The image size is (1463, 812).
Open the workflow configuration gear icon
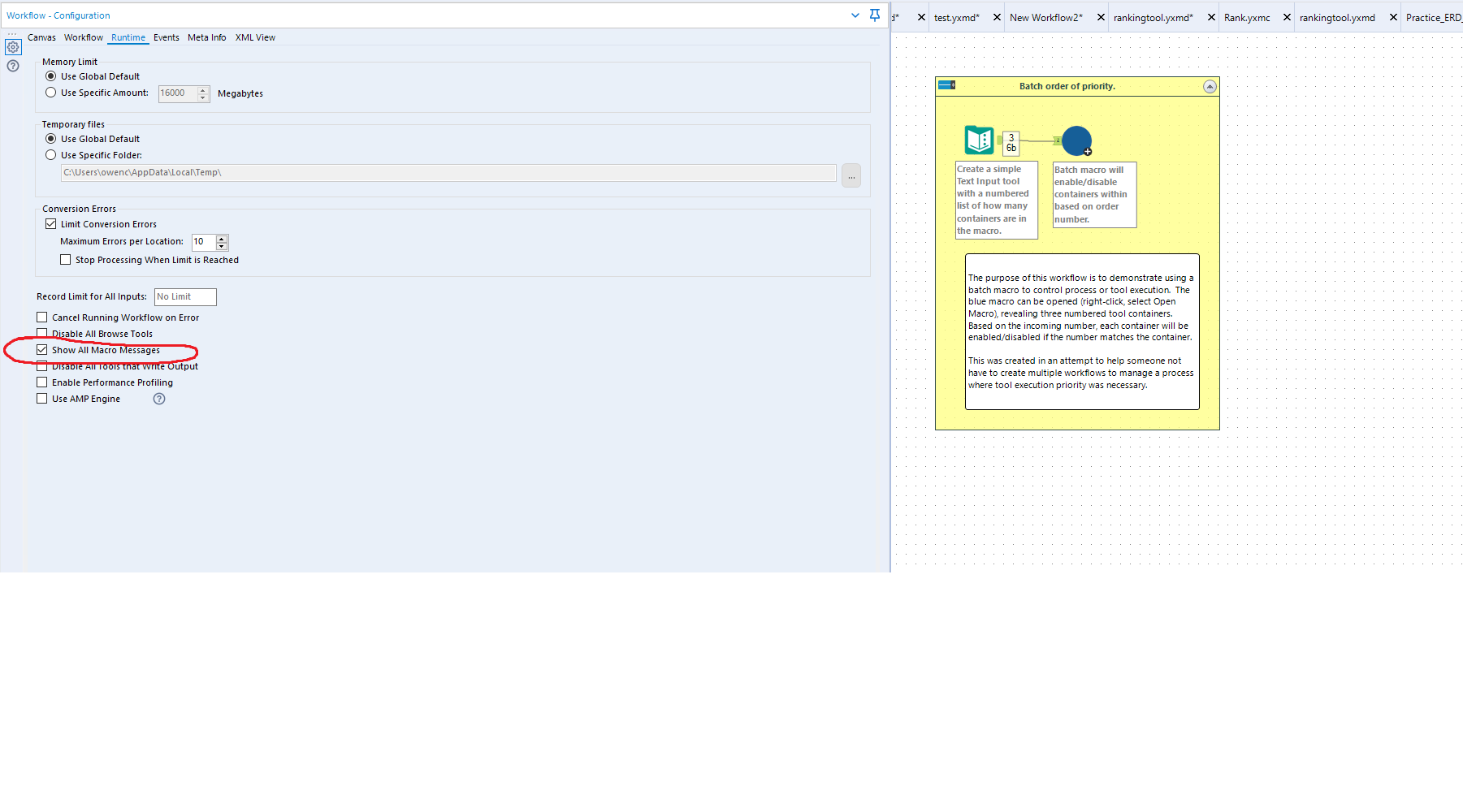(13, 47)
